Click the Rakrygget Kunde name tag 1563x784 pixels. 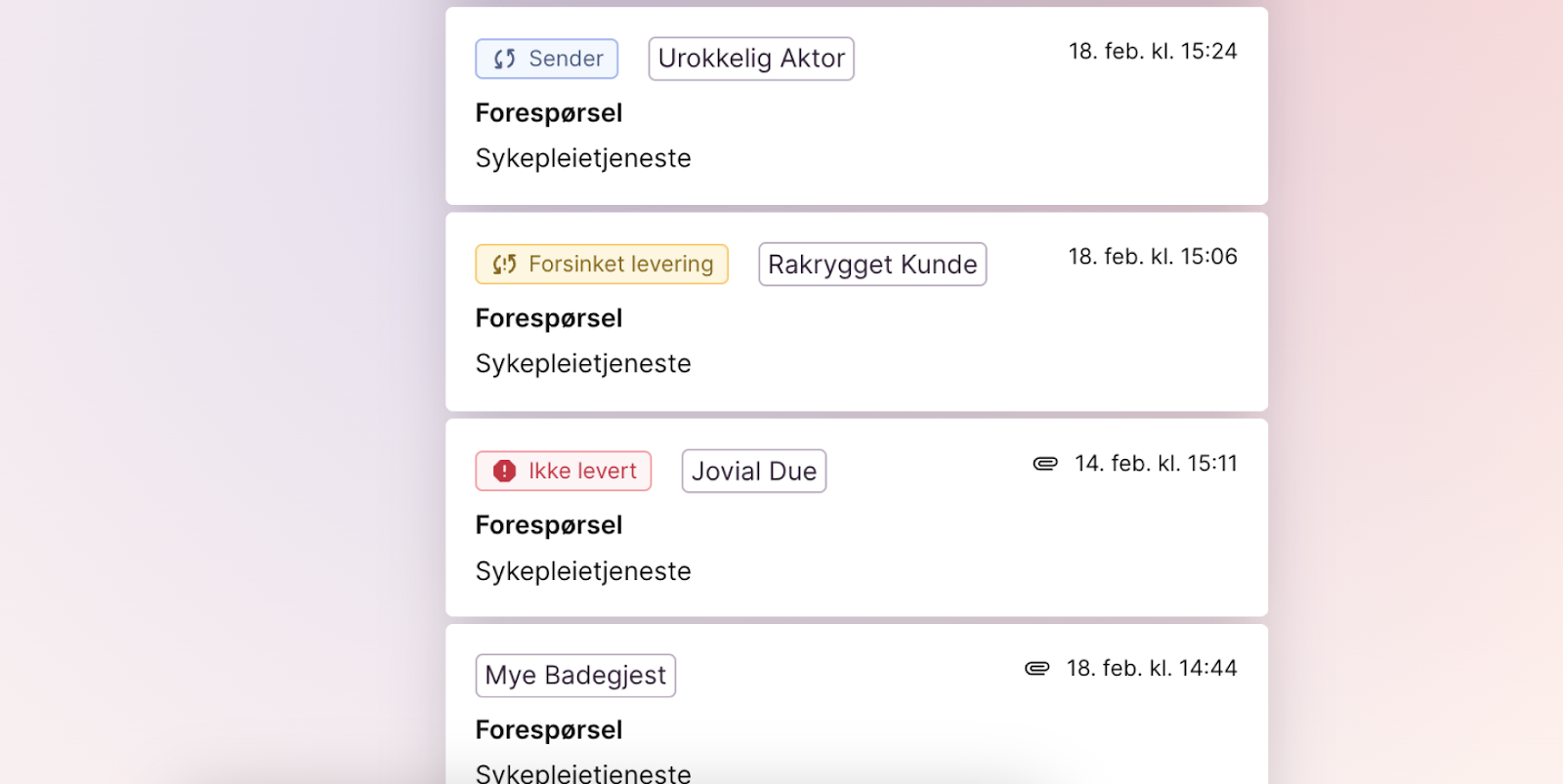click(872, 264)
